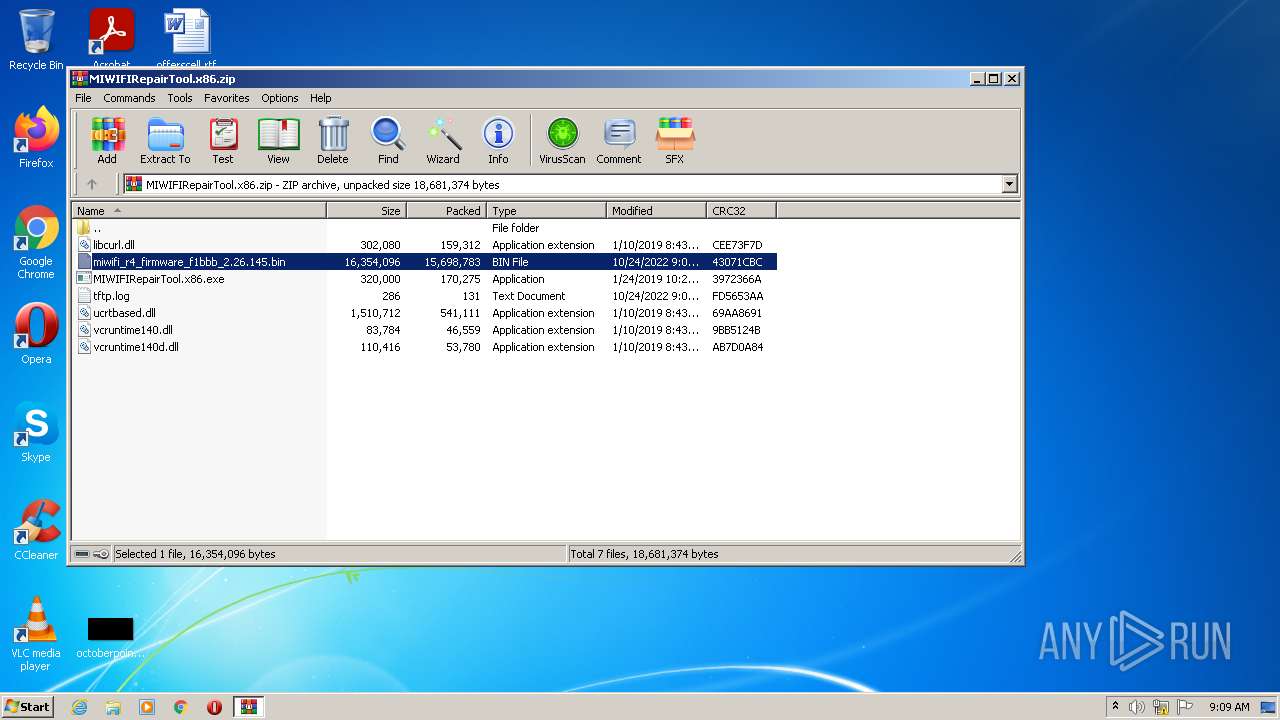
Task: Select ucrtbased.dll file
Action: (x=425, y=313)
